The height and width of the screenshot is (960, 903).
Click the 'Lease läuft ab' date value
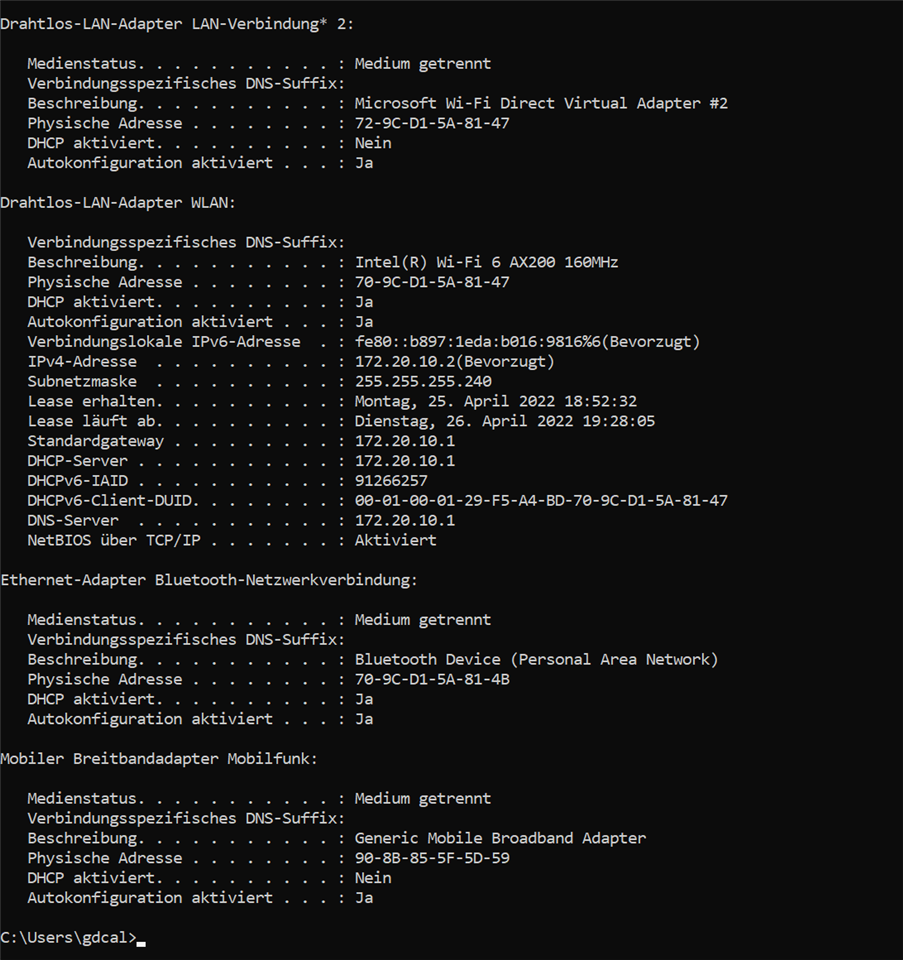(x=504, y=421)
